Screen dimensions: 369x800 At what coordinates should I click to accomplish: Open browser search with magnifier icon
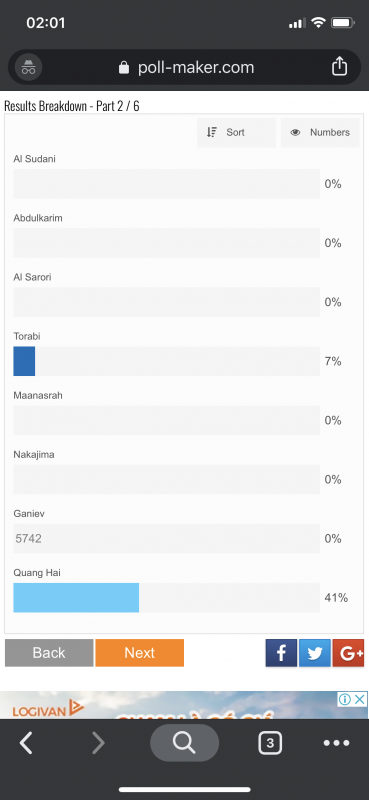click(184, 743)
